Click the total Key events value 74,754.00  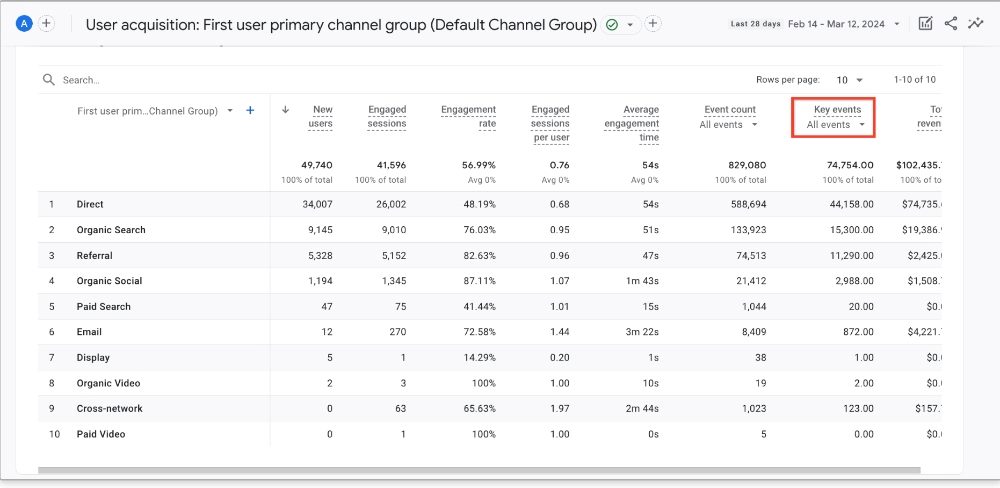850,165
